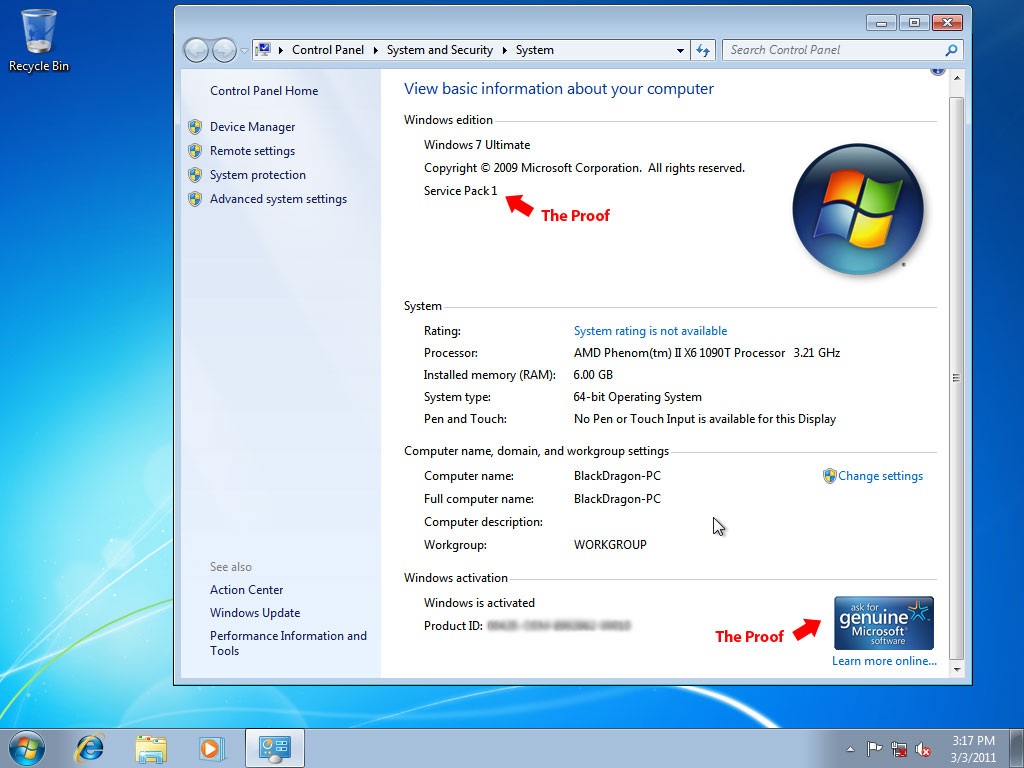Open Control Panel Home link

pyautogui.click(x=264, y=91)
